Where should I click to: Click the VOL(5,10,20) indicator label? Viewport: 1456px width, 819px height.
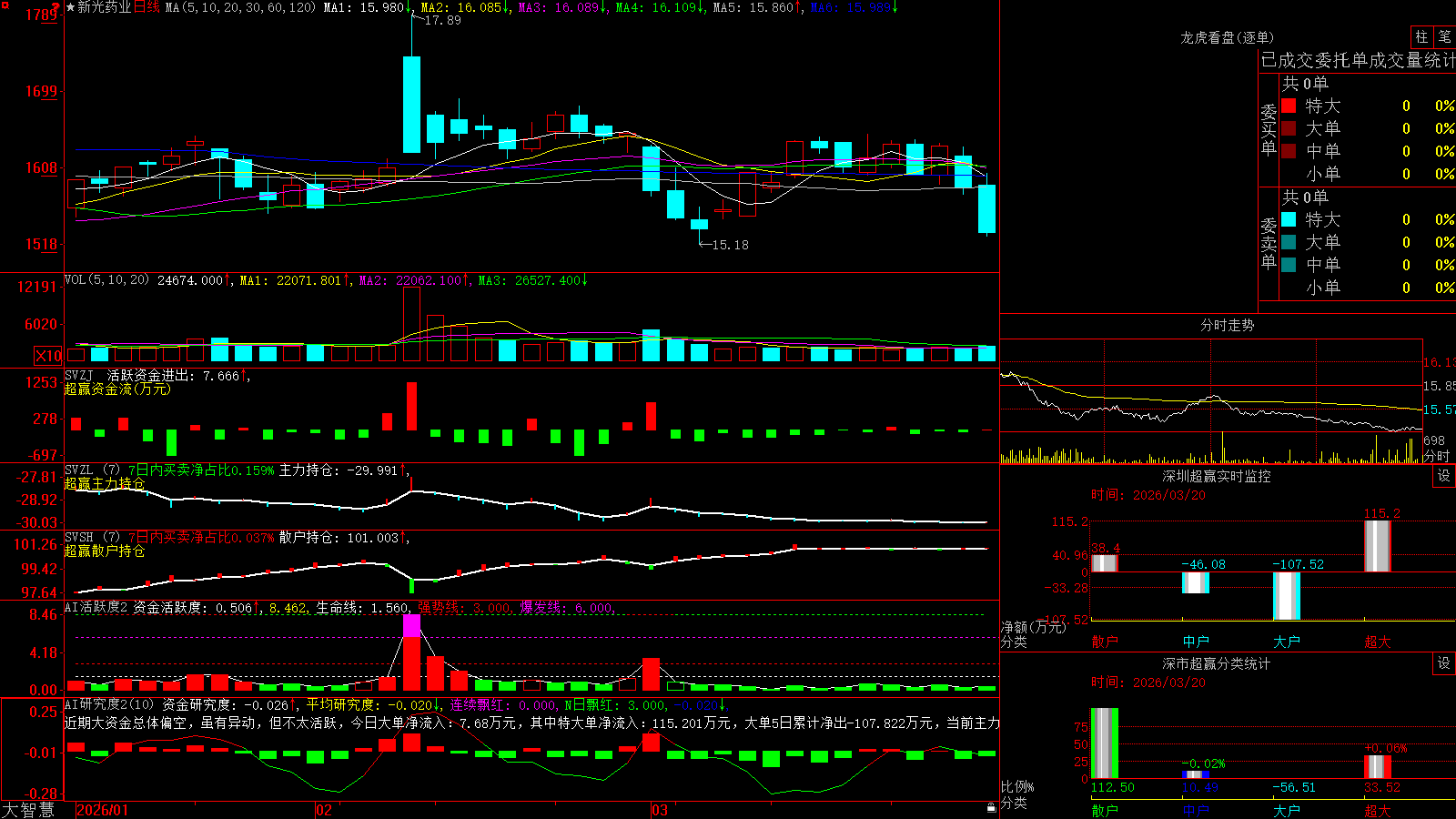[x=106, y=280]
